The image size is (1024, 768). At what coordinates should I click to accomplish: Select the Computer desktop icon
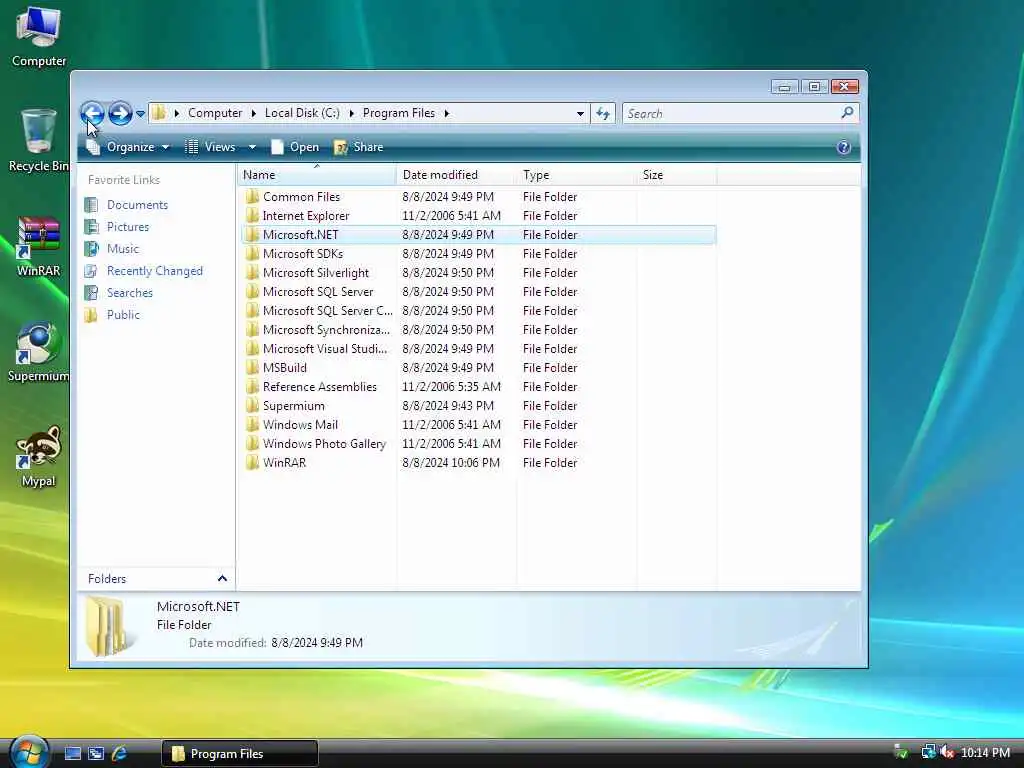tap(39, 36)
